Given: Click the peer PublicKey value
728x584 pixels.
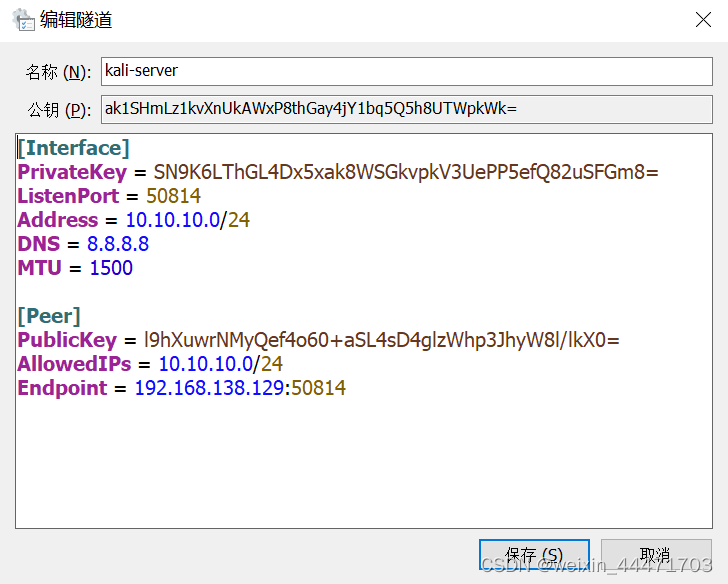Looking at the screenshot, I should click(382, 340).
